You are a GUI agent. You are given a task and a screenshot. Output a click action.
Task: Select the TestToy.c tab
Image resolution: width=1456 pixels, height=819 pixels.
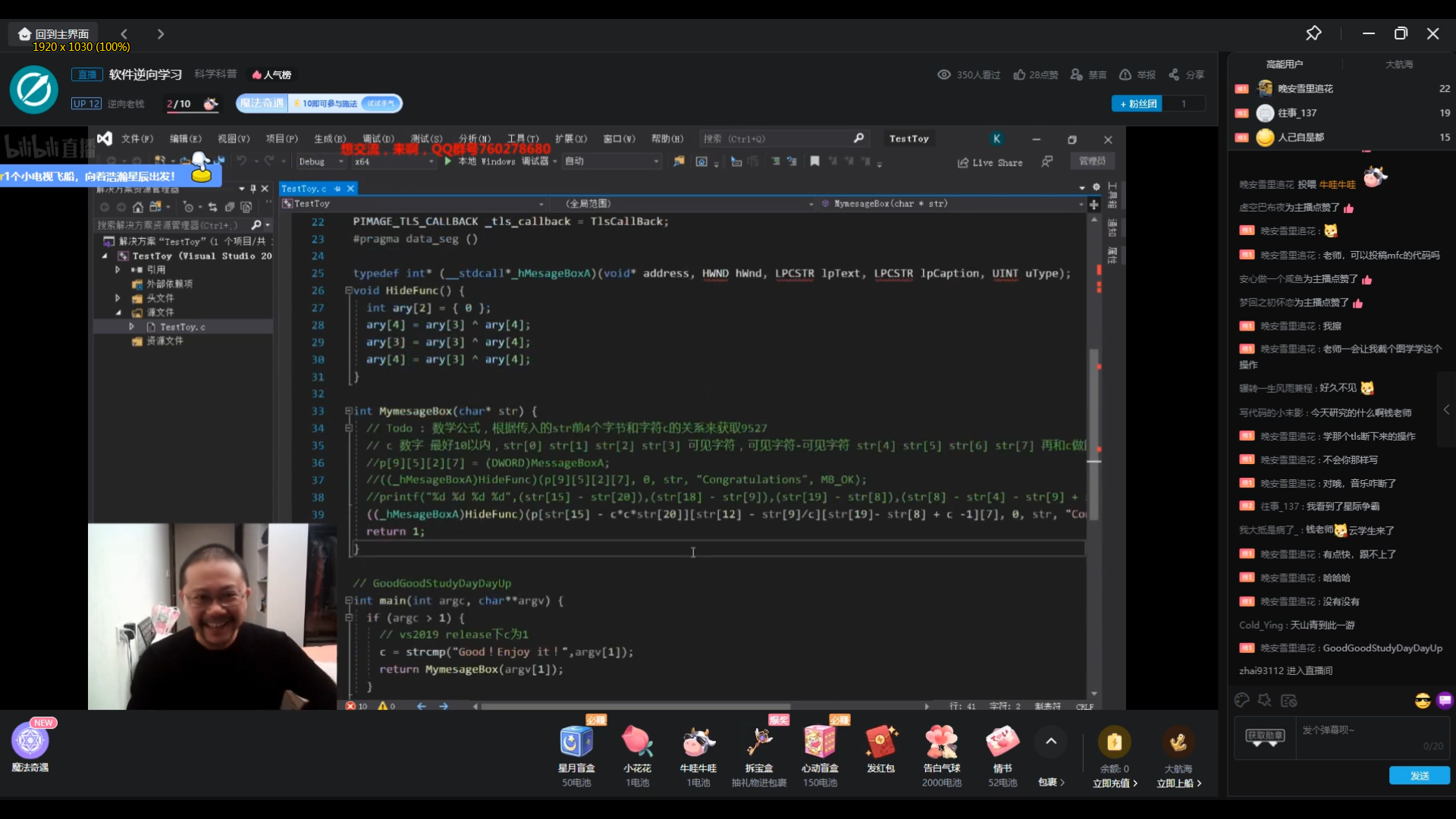click(x=304, y=188)
